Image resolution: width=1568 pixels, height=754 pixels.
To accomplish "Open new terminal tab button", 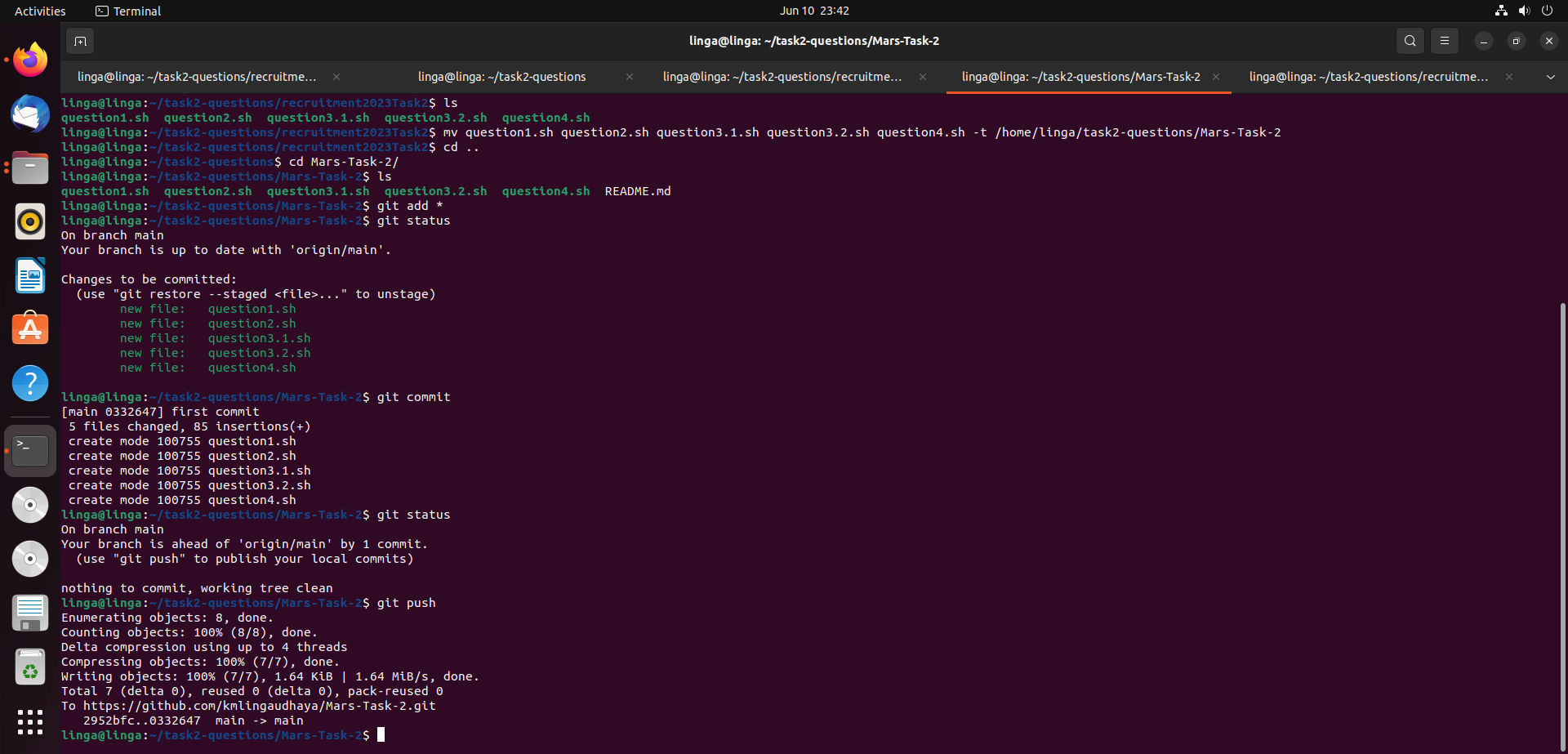I will pyautogui.click(x=80, y=41).
